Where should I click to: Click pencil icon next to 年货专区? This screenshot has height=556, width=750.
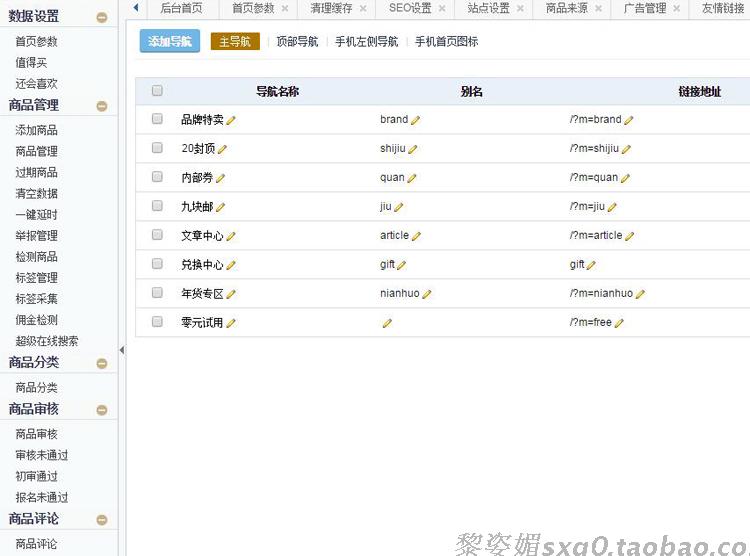tap(231, 294)
